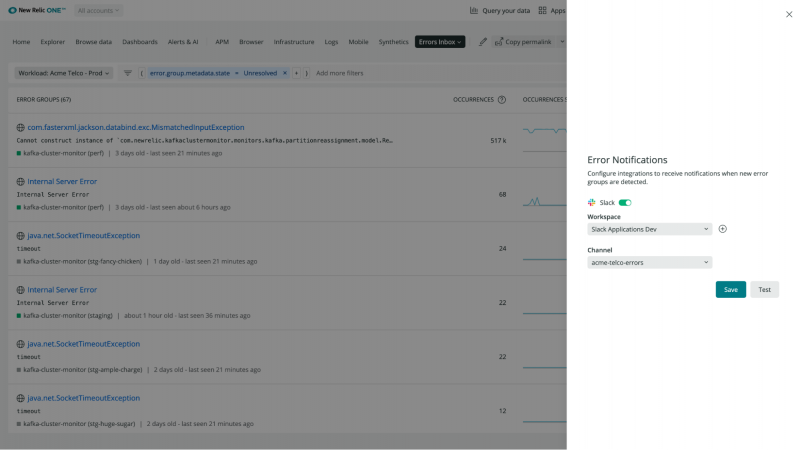Open the error.group.metadata.state filter operator dropdown
This screenshot has height=450, width=800.
(x=237, y=73)
